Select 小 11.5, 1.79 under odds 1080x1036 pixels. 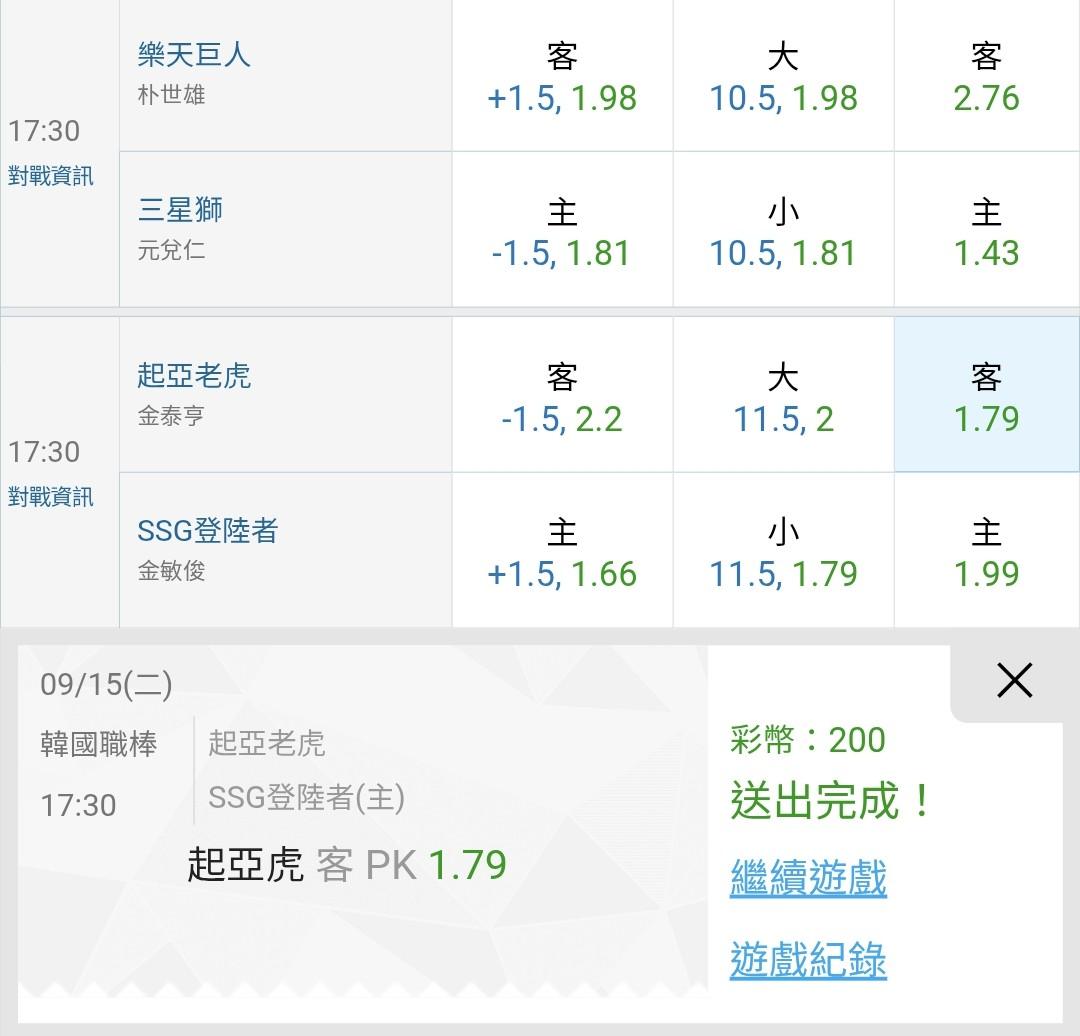[x=783, y=550]
